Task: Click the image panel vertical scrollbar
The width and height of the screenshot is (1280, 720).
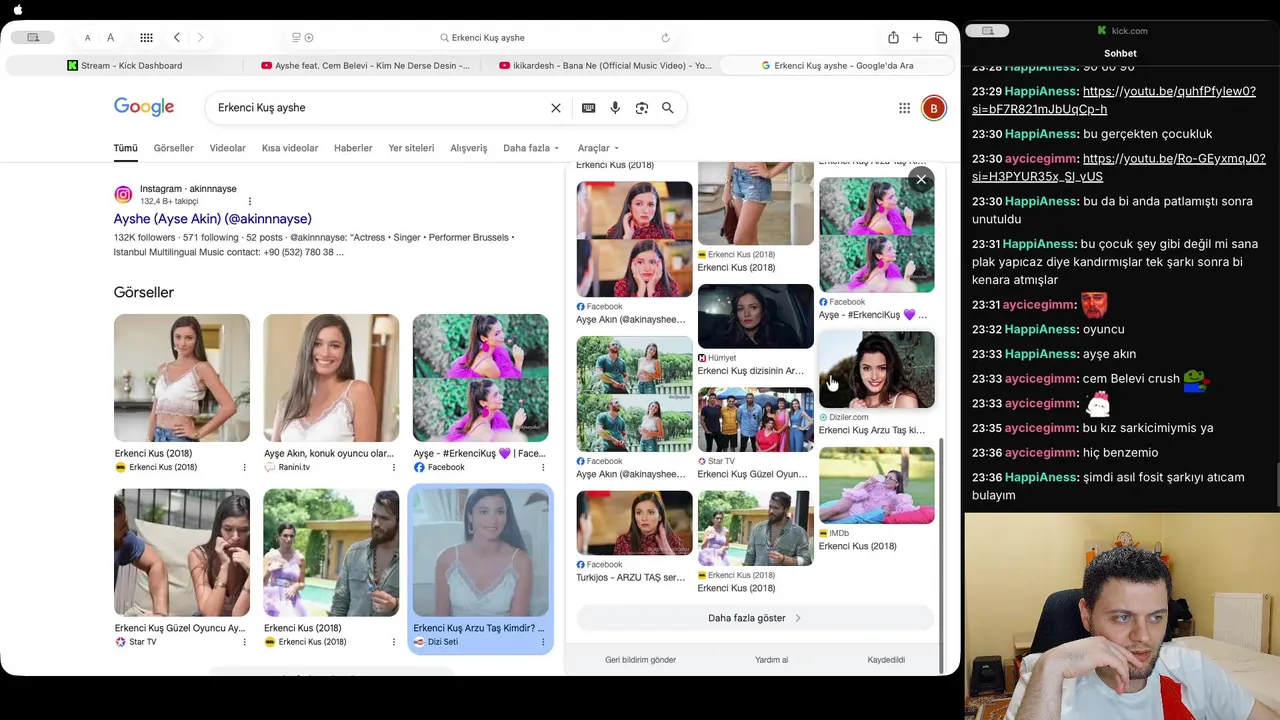Action: [x=940, y=555]
